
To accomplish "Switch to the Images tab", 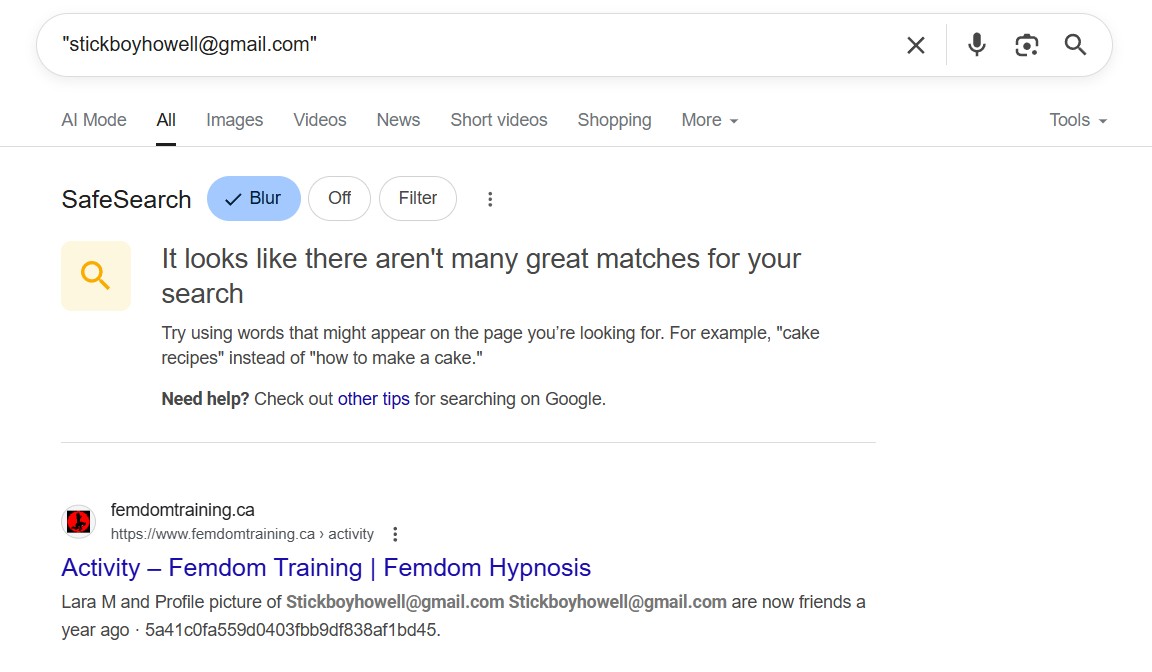I will (x=234, y=120).
